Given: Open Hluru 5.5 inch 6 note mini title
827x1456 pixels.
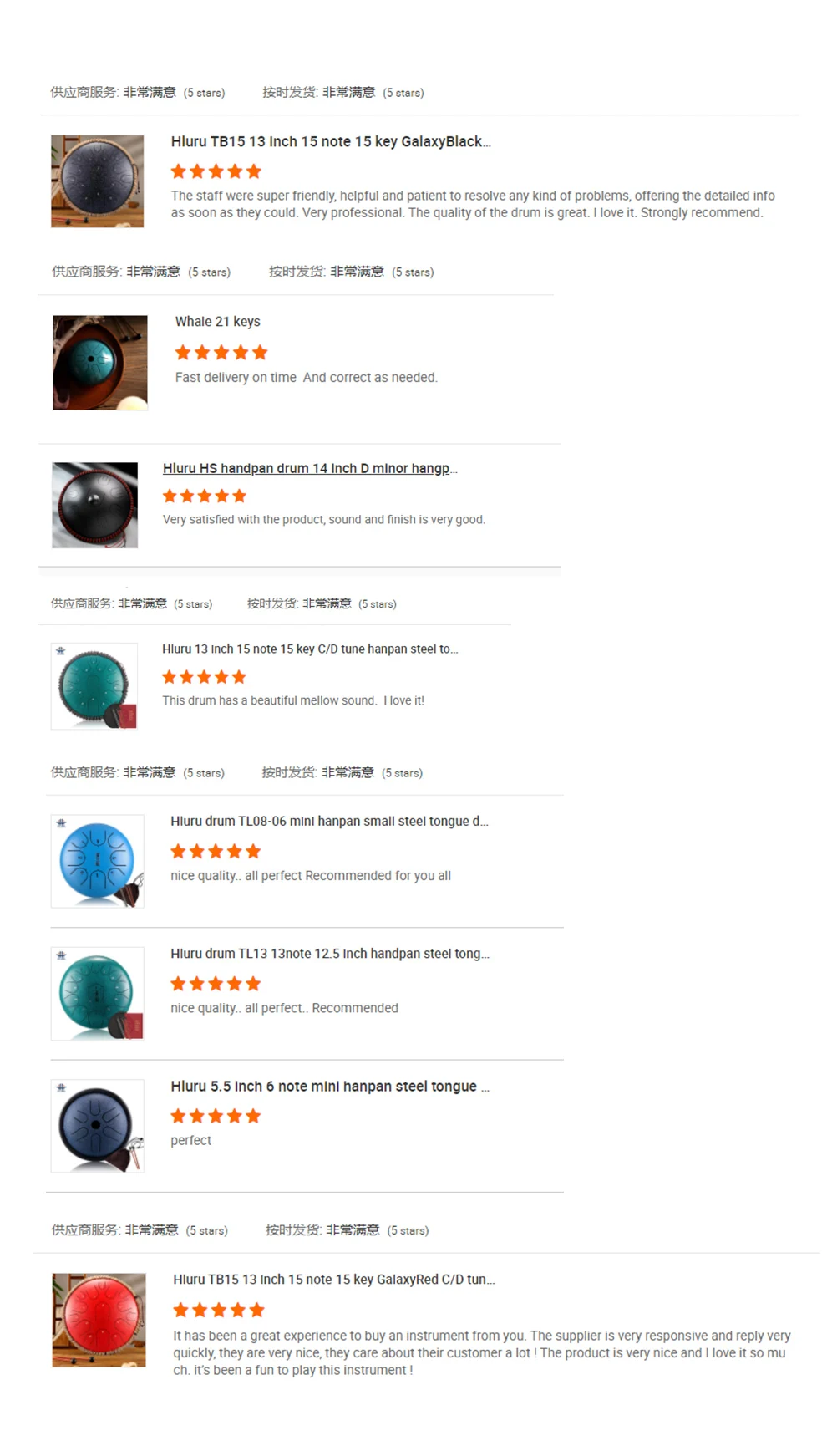Looking at the screenshot, I should click(330, 1086).
